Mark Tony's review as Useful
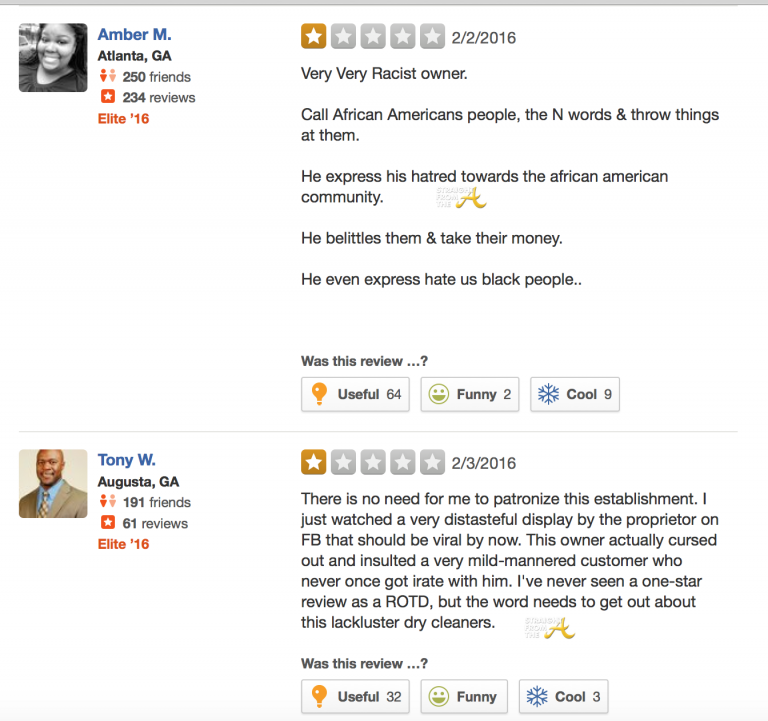768x721 pixels. pyautogui.click(x=356, y=696)
